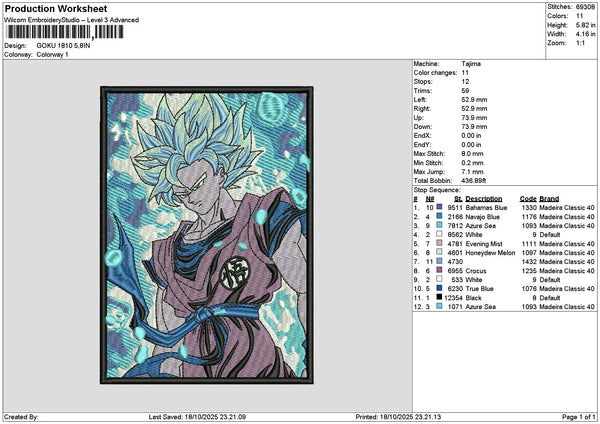The width and height of the screenshot is (600, 424).
Task: Click the Navajo Blue color swatch
Action: tap(439, 216)
